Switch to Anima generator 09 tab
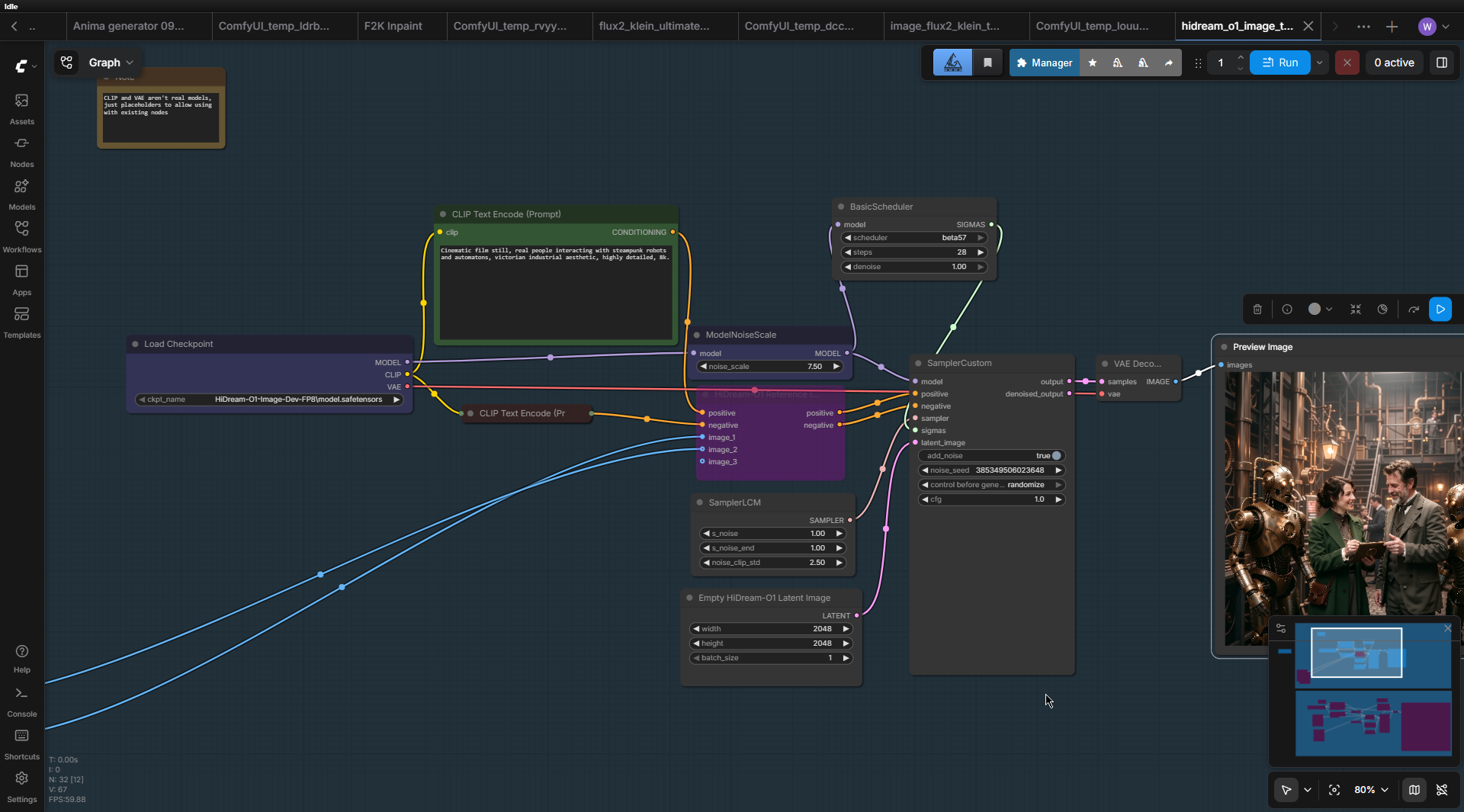1464x812 pixels. (128, 26)
